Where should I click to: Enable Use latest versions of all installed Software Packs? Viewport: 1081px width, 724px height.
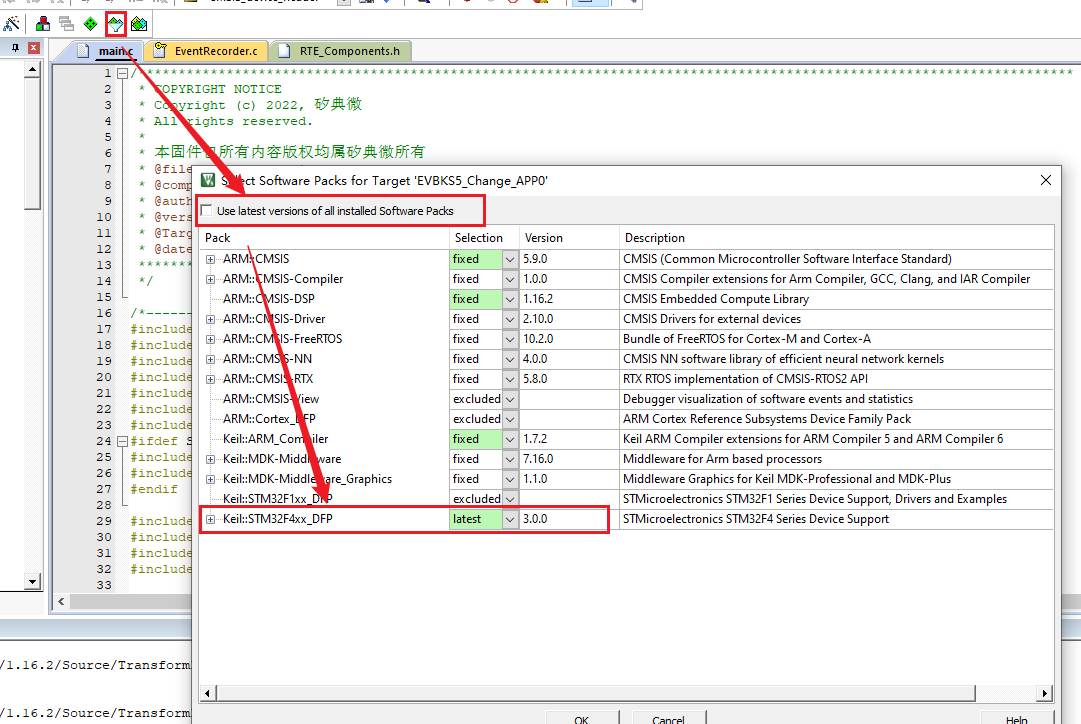pos(208,210)
